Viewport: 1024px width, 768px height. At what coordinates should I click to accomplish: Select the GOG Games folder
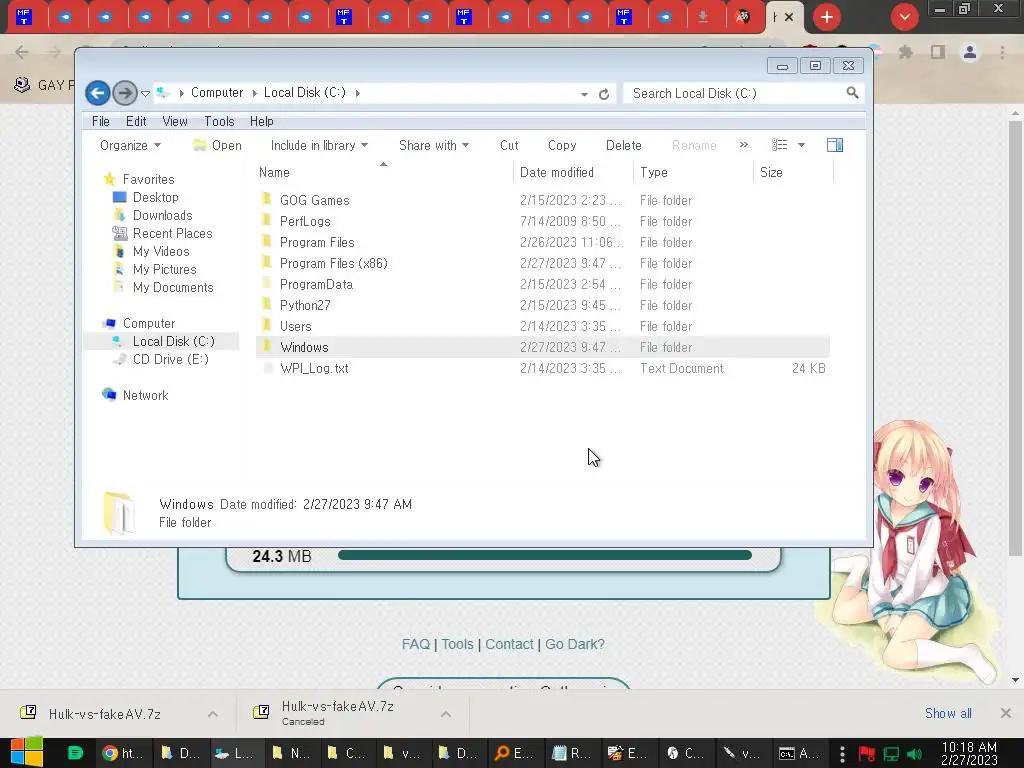pyautogui.click(x=543, y=200)
